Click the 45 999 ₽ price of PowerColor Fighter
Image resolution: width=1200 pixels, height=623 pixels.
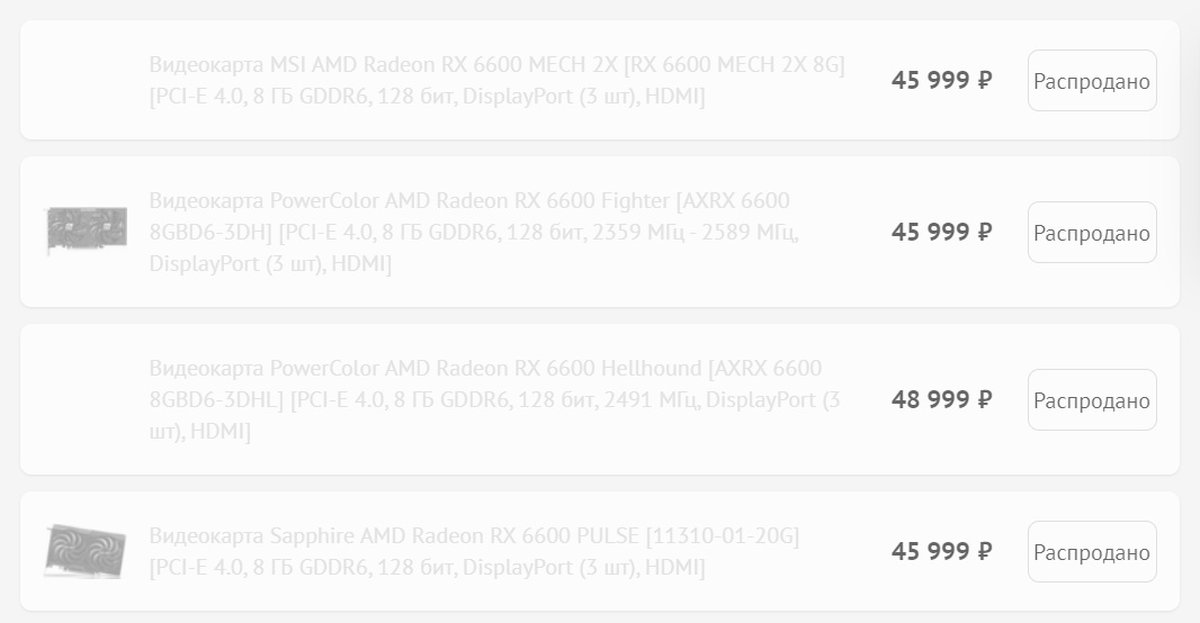tap(941, 232)
